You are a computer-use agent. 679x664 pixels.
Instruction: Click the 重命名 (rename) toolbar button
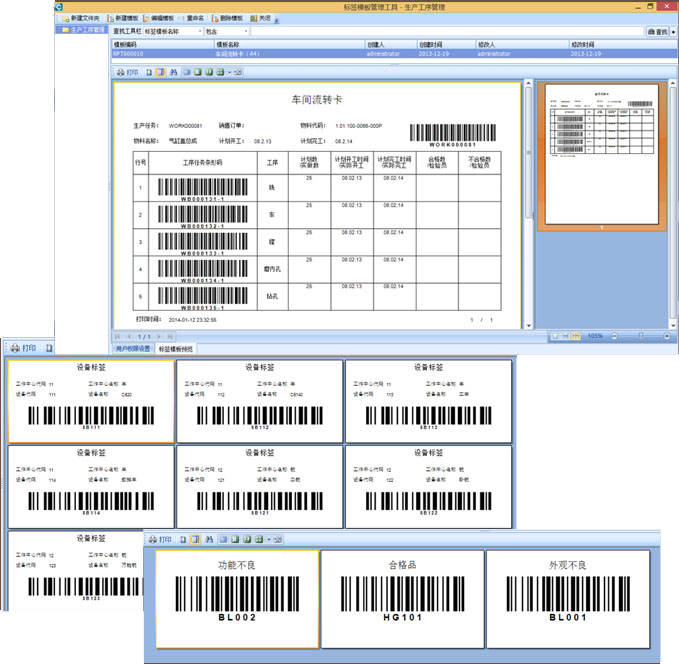(192, 18)
